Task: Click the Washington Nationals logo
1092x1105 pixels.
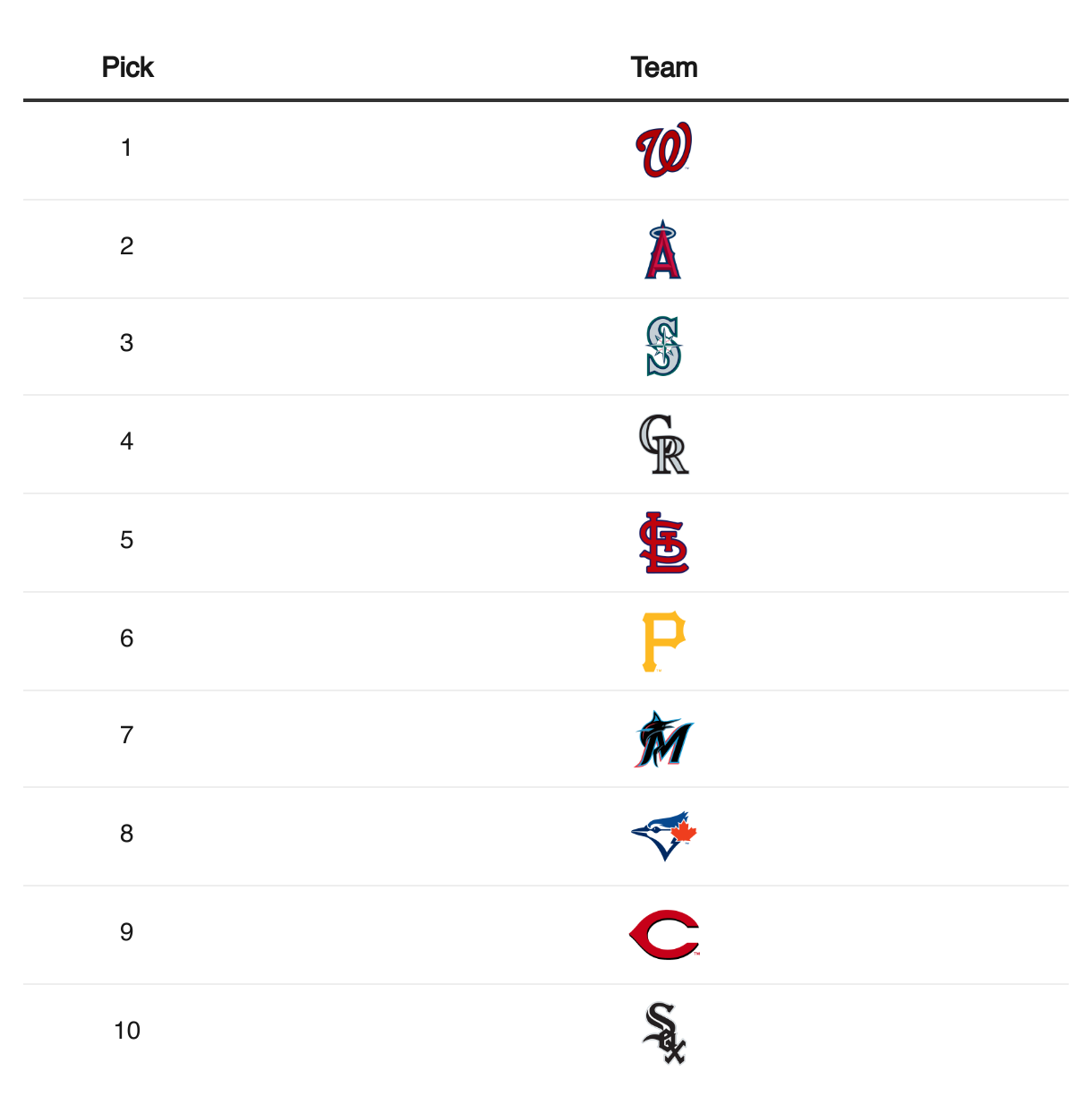Action: [x=663, y=150]
